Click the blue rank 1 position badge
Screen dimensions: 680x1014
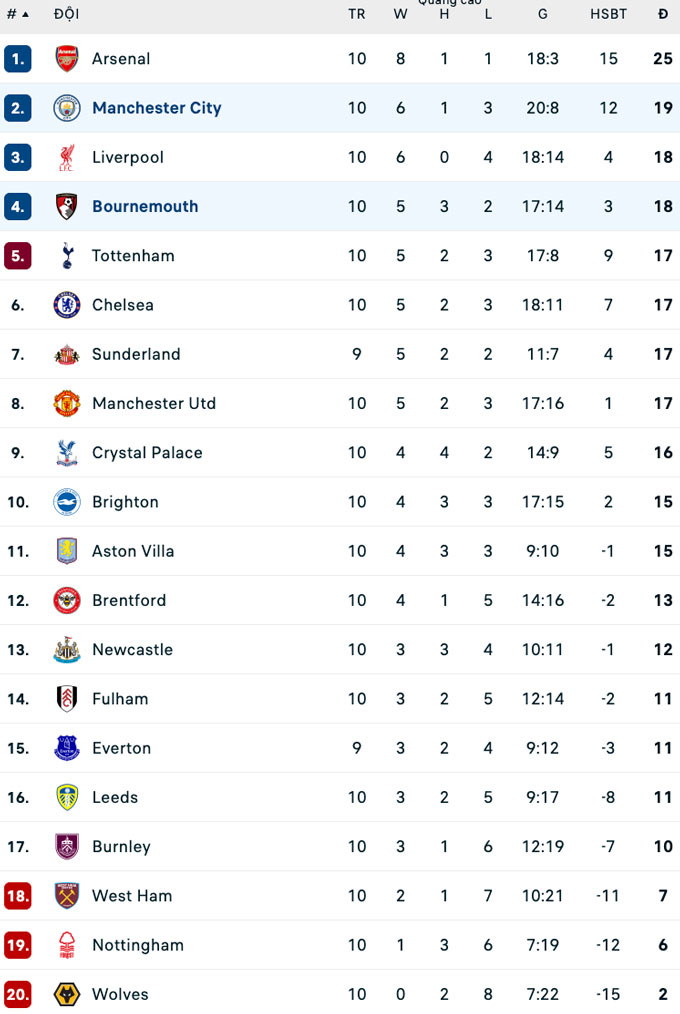coord(18,59)
